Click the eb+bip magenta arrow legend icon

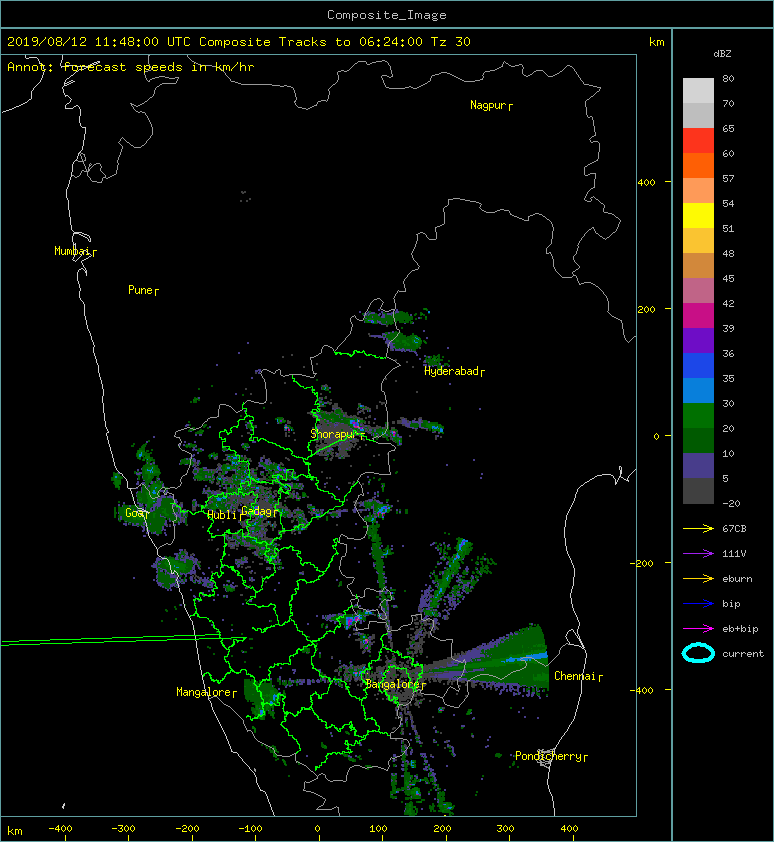(698, 629)
